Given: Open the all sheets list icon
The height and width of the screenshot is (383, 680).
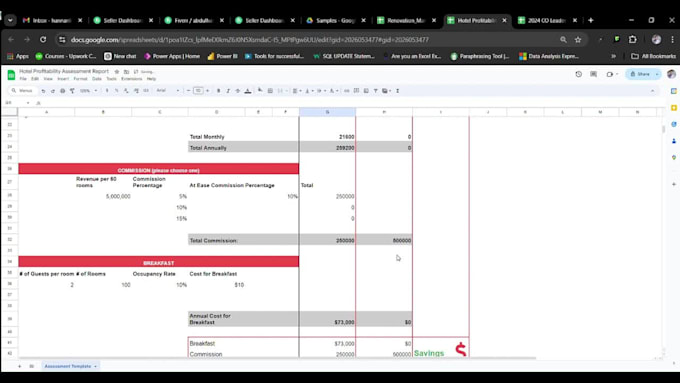Looking at the screenshot, I should coord(32,366).
